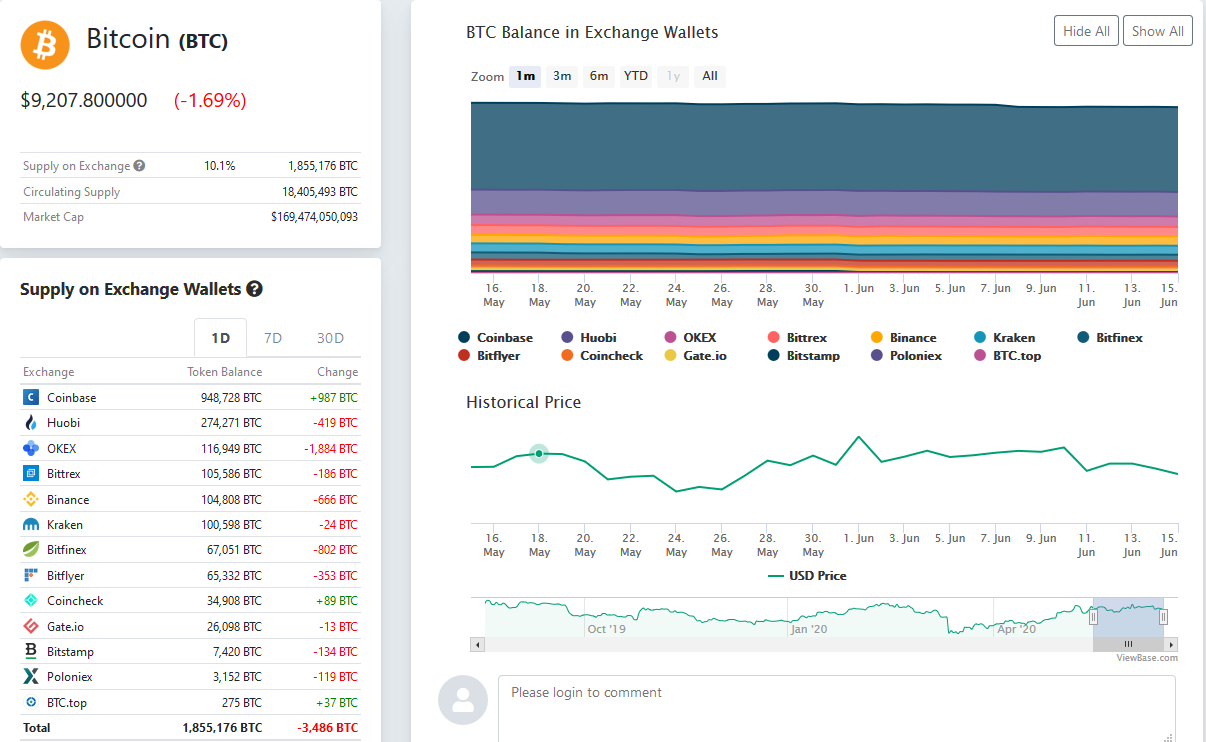Image resolution: width=1206 pixels, height=742 pixels.
Task: Switch to the 30D tab
Action: pyautogui.click(x=330, y=338)
